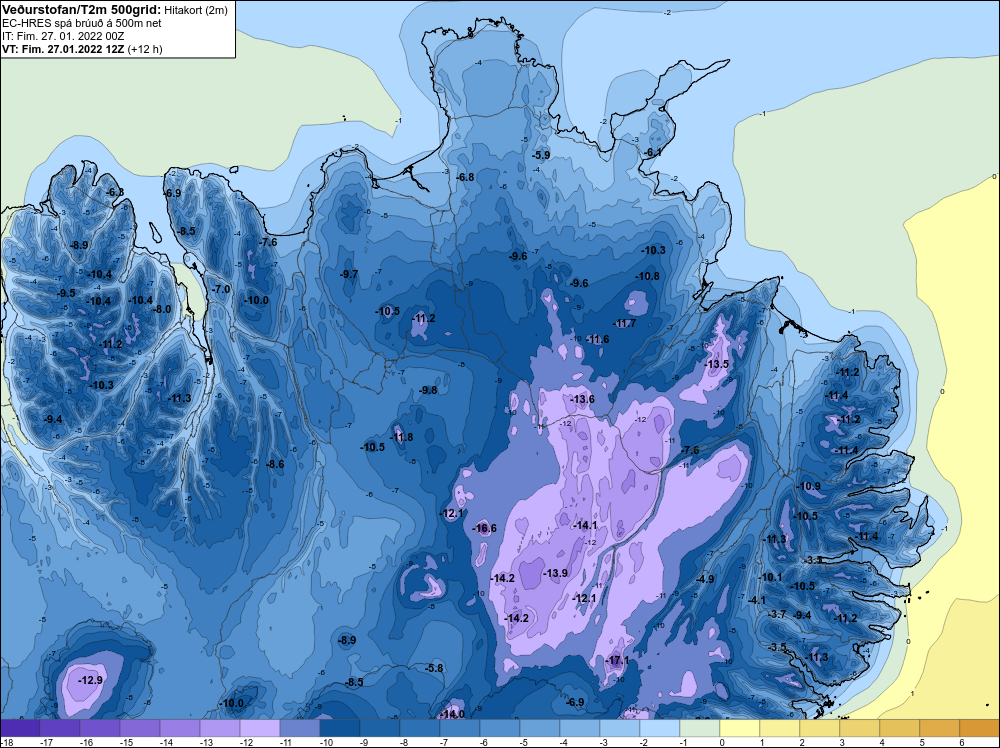Select the legend swatch between -18 and -17

tap(20, 728)
